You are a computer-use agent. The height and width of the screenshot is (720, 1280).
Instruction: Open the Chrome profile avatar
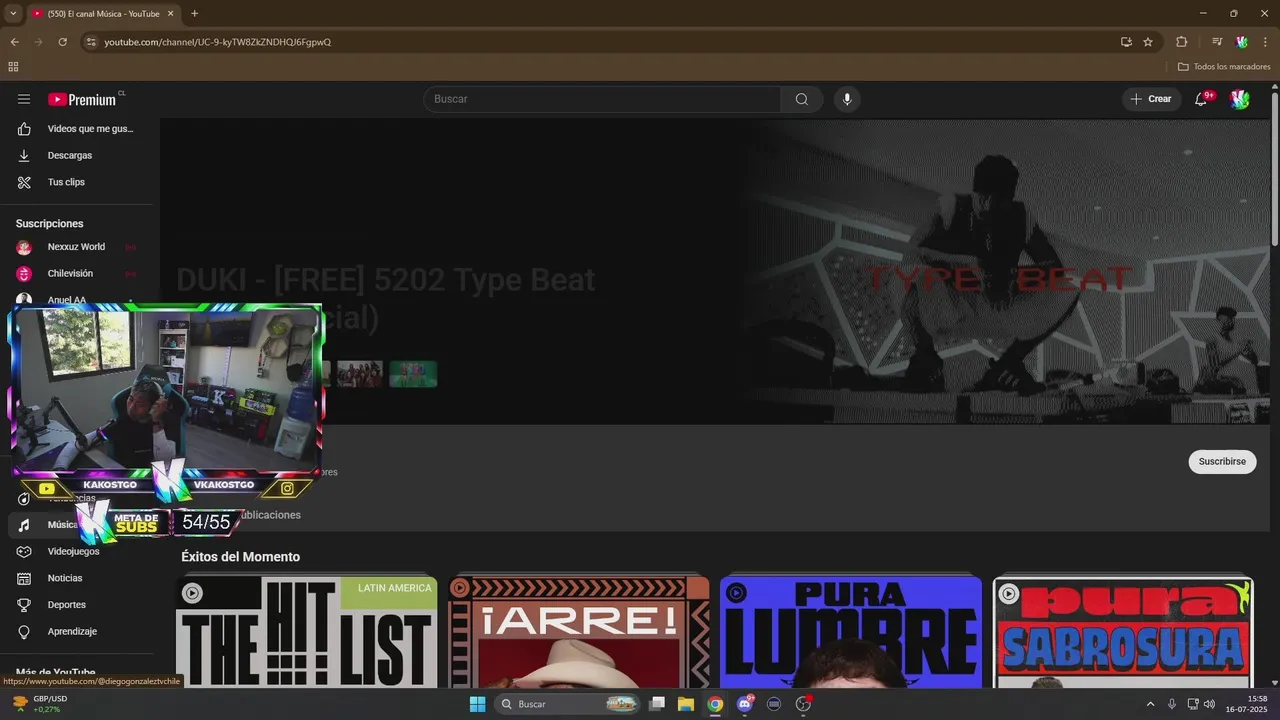coord(1241,42)
